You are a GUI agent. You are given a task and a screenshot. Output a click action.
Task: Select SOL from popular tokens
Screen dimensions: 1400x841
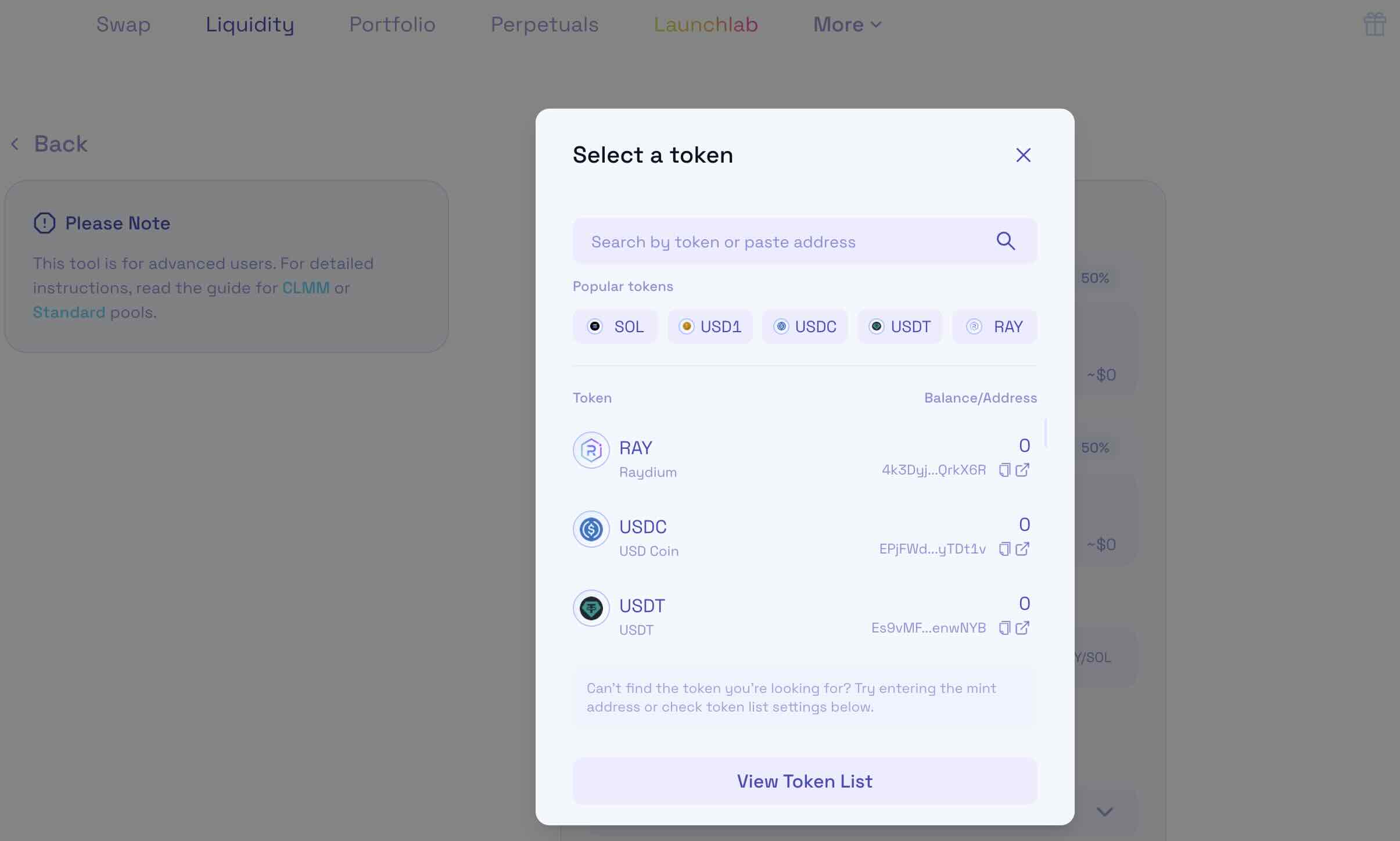pos(615,326)
